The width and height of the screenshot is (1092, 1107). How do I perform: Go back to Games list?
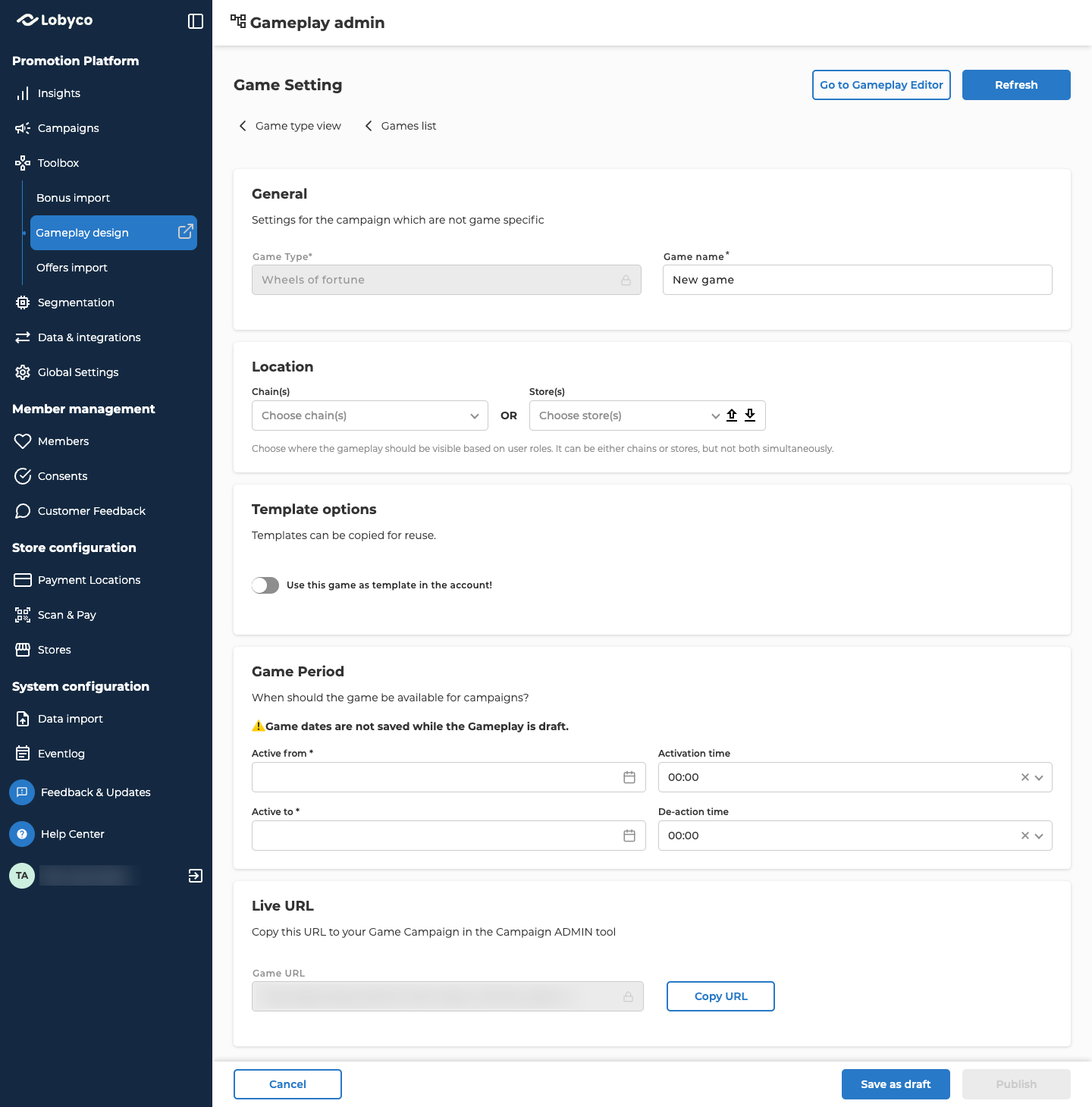click(x=400, y=126)
